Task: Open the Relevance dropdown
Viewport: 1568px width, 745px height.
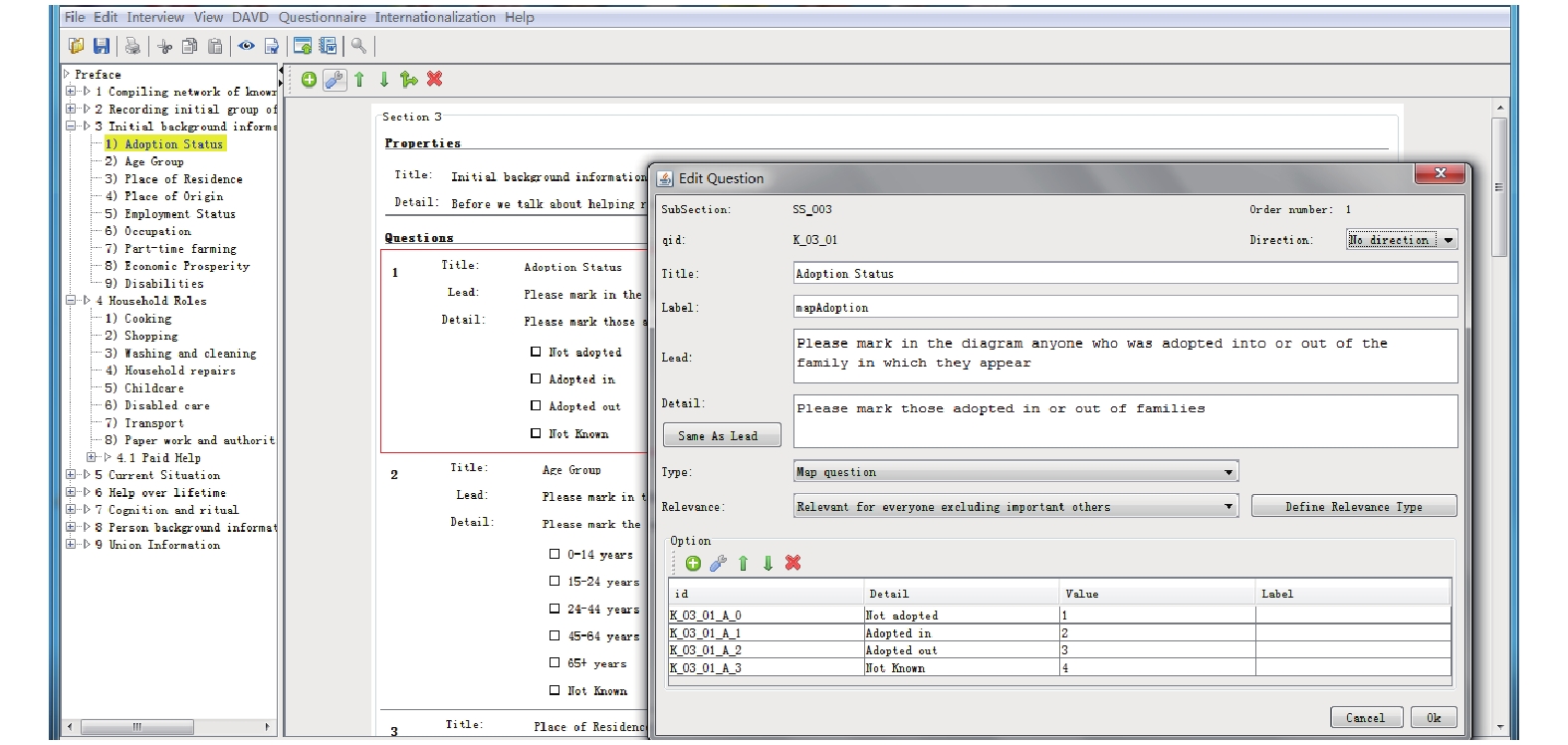Action: [1015, 507]
